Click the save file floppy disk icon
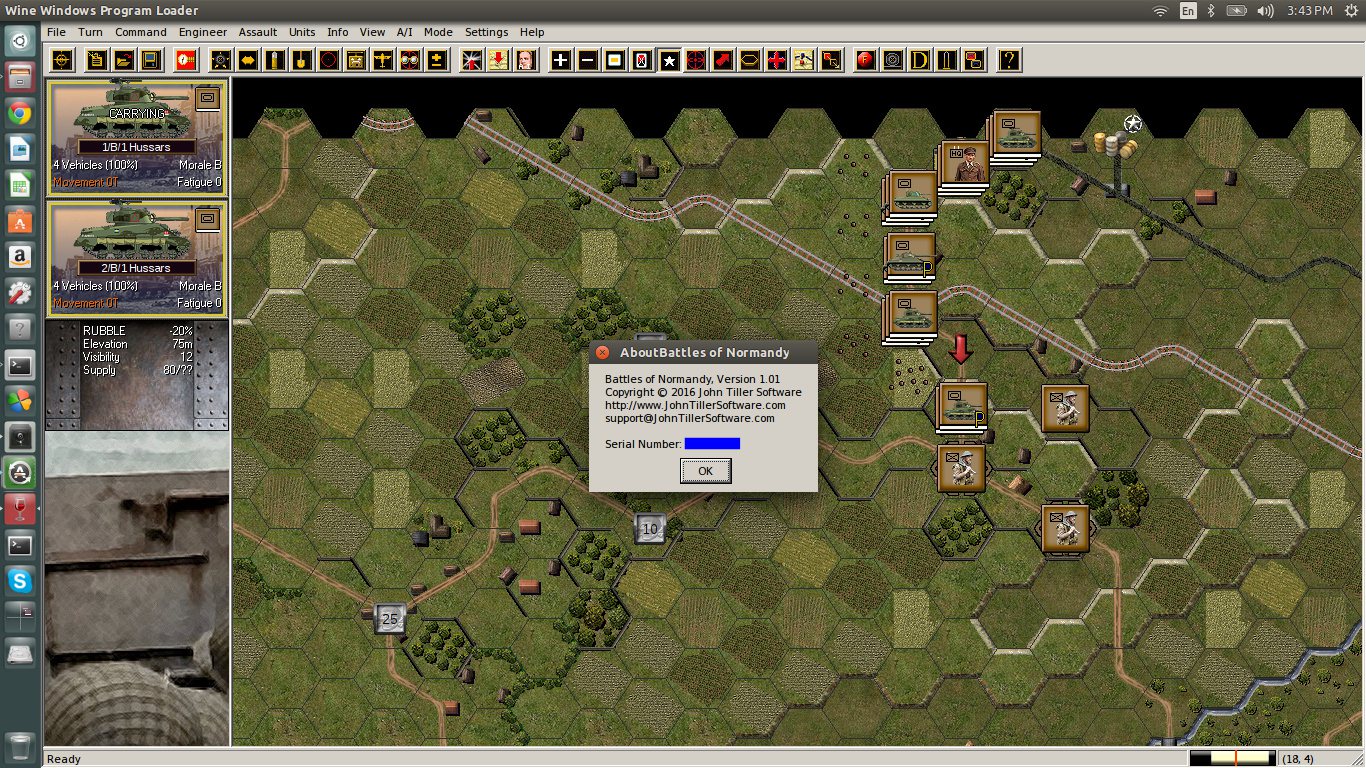Screen dimensions: 1366x768 [x=150, y=60]
